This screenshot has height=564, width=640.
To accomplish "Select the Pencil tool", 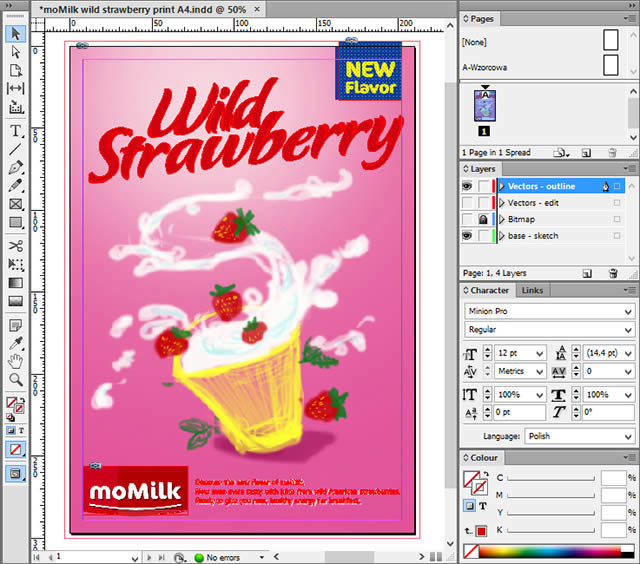I will [x=16, y=186].
